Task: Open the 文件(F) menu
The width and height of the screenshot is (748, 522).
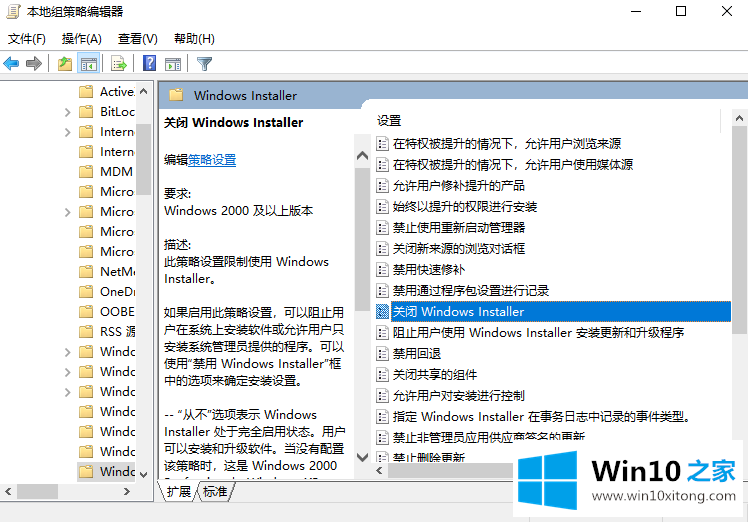Action: pos(27,39)
